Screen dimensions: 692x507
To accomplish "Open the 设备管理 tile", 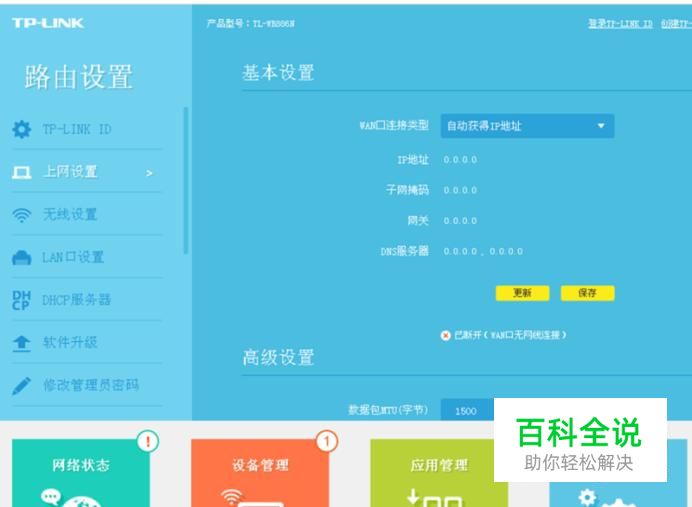I will [x=260, y=473].
